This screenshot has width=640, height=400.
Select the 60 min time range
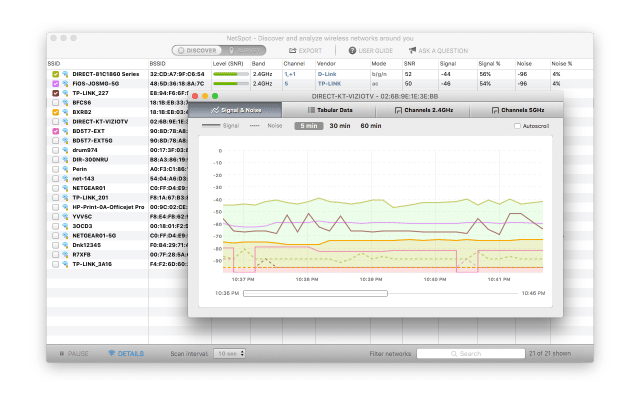tap(371, 126)
